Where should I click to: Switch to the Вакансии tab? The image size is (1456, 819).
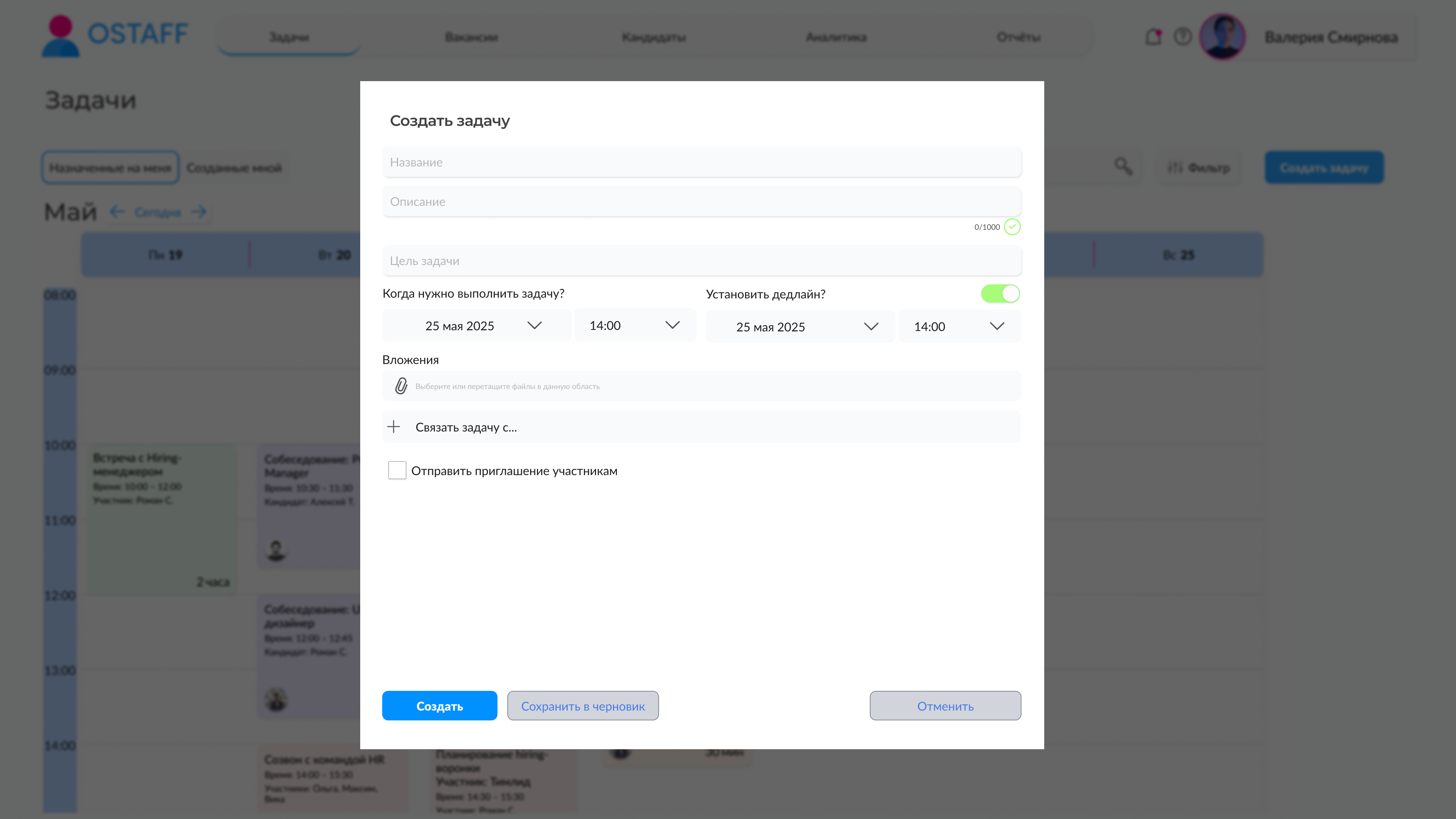tap(471, 37)
